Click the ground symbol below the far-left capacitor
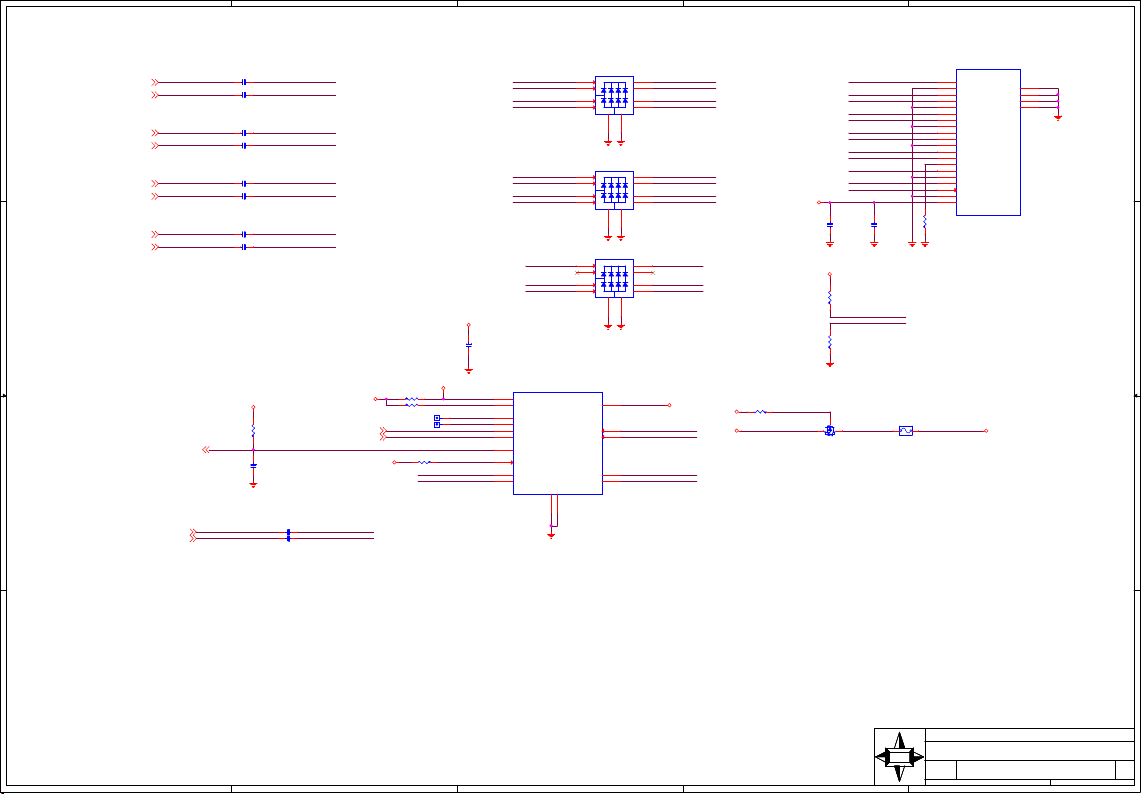 click(x=253, y=485)
